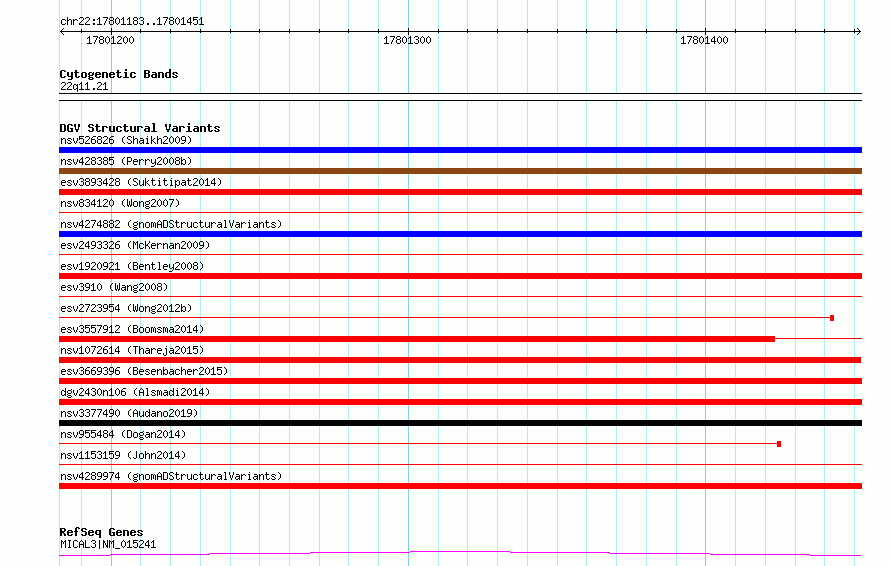Click the blue bar under nsv4274882
This screenshot has width=890, height=566.
click(460, 234)
